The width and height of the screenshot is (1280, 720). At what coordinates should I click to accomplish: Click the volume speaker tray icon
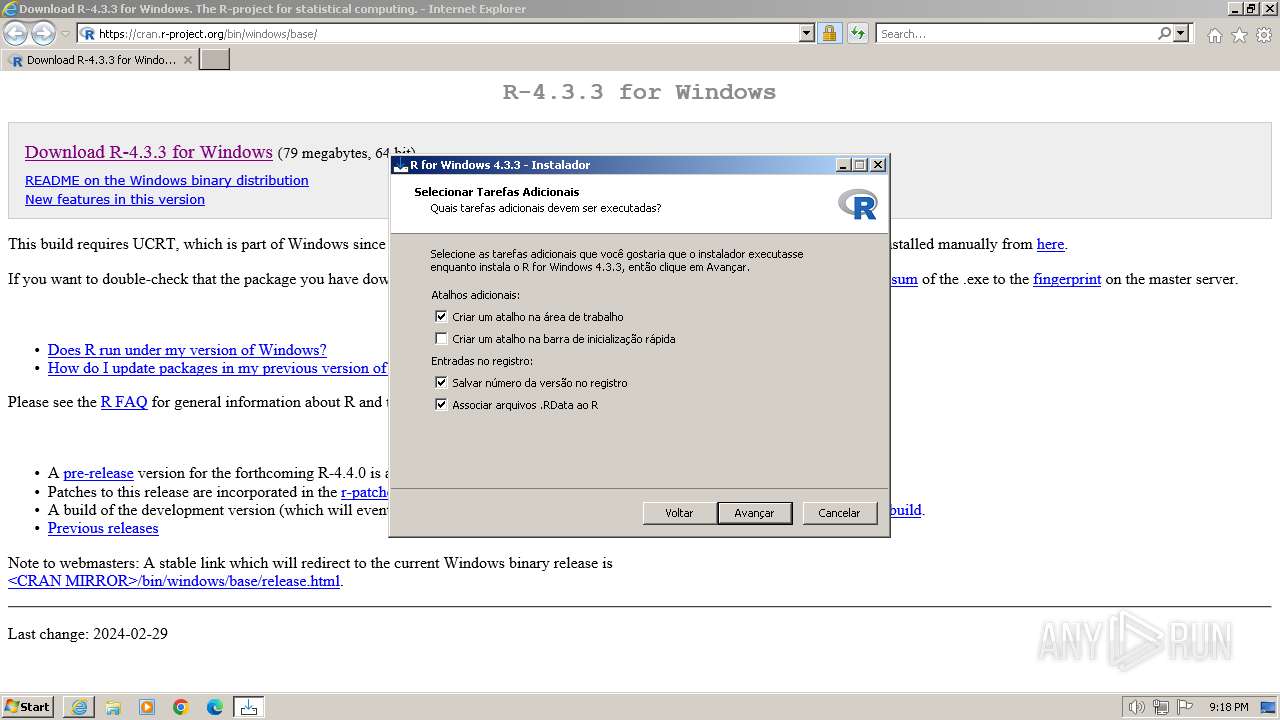pos(1136,707)
